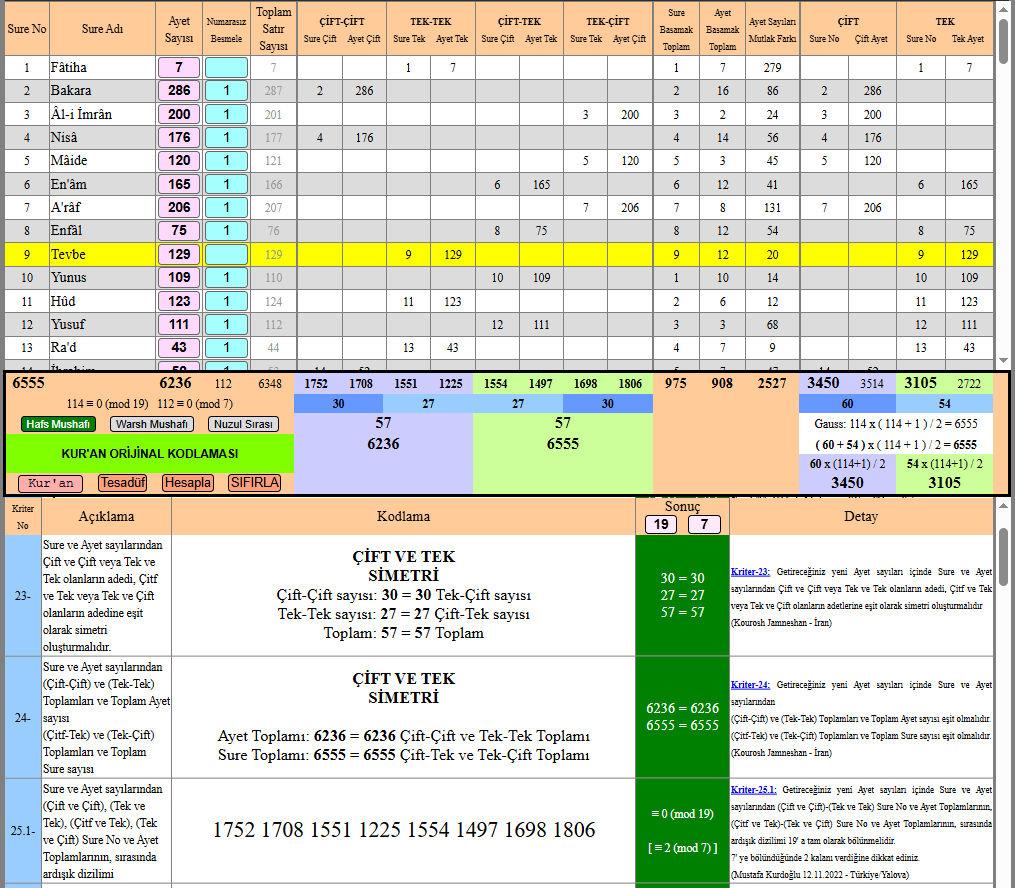Select the empty Besmele field for Tevbe
The image size is (1015, 888).
point(227,254)
